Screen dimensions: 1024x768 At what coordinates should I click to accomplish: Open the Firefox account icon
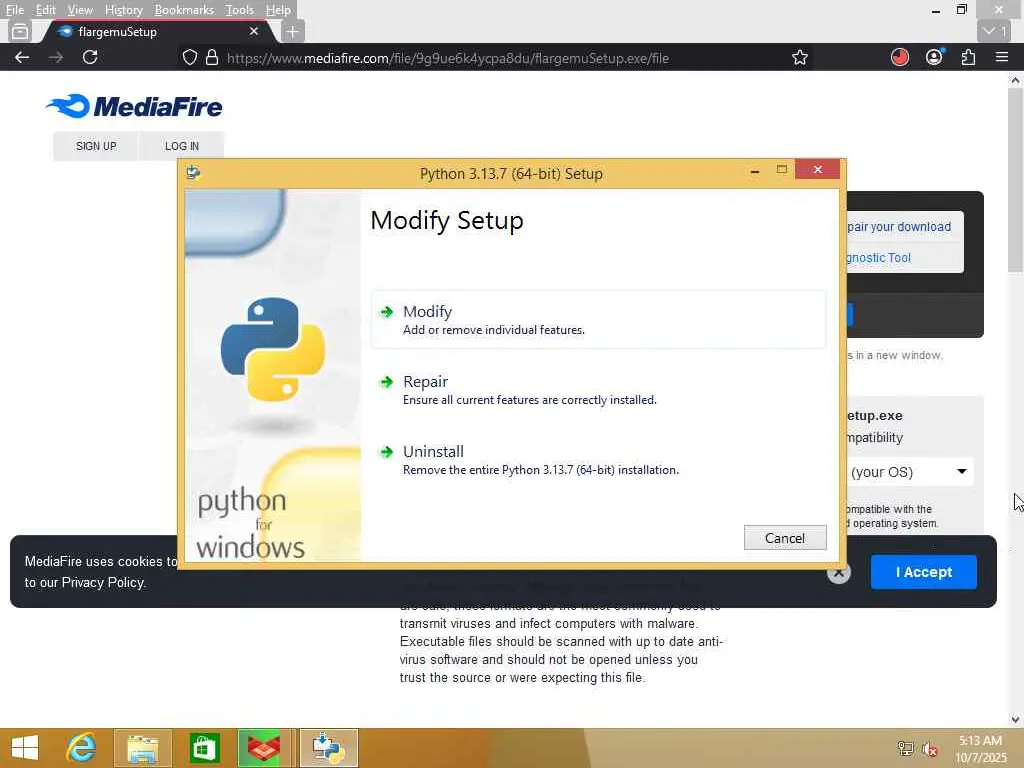pos(935,57)
